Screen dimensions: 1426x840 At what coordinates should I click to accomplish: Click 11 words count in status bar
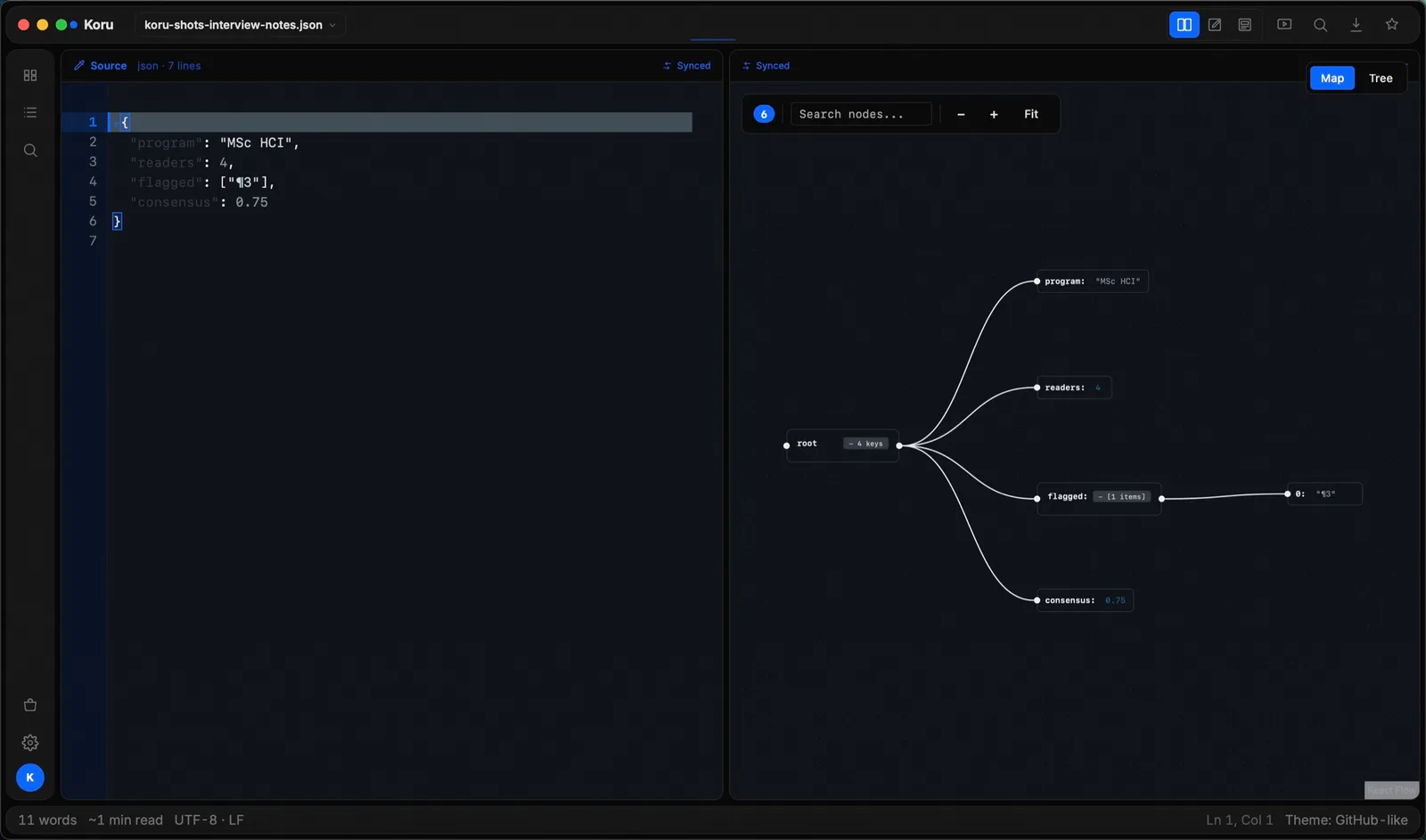point(47,820)
